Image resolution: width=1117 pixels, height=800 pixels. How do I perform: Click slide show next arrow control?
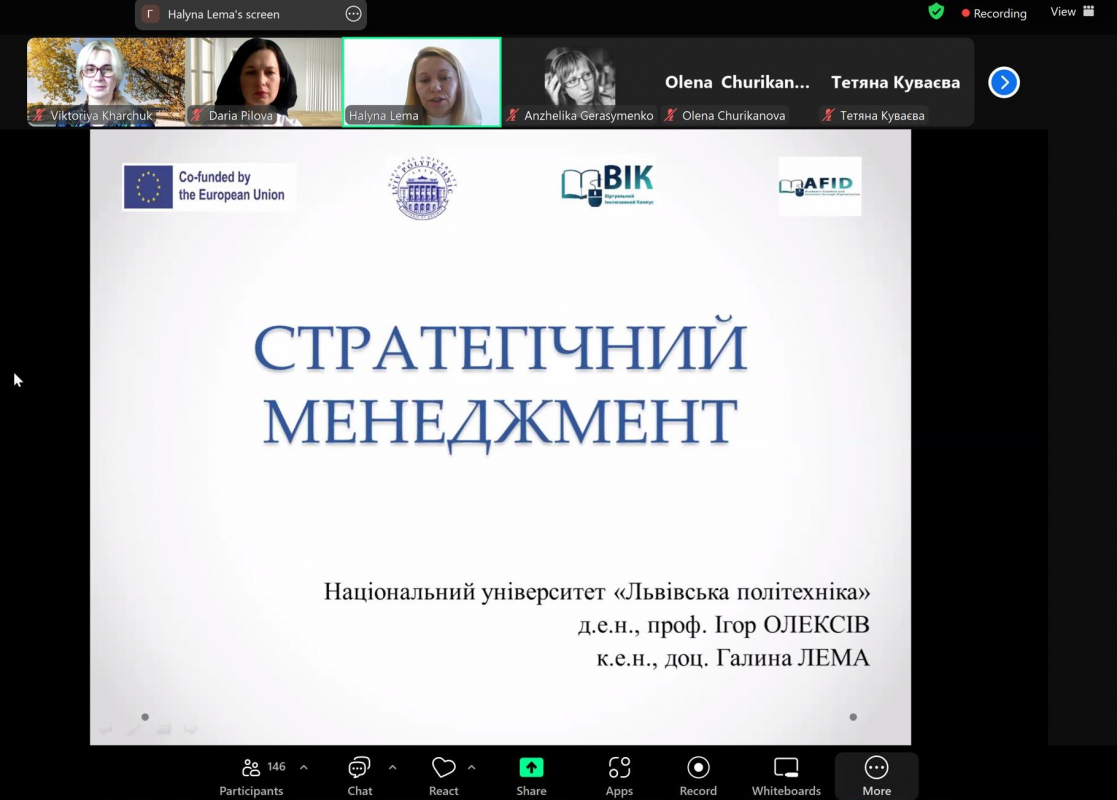(x=191, y=729)
